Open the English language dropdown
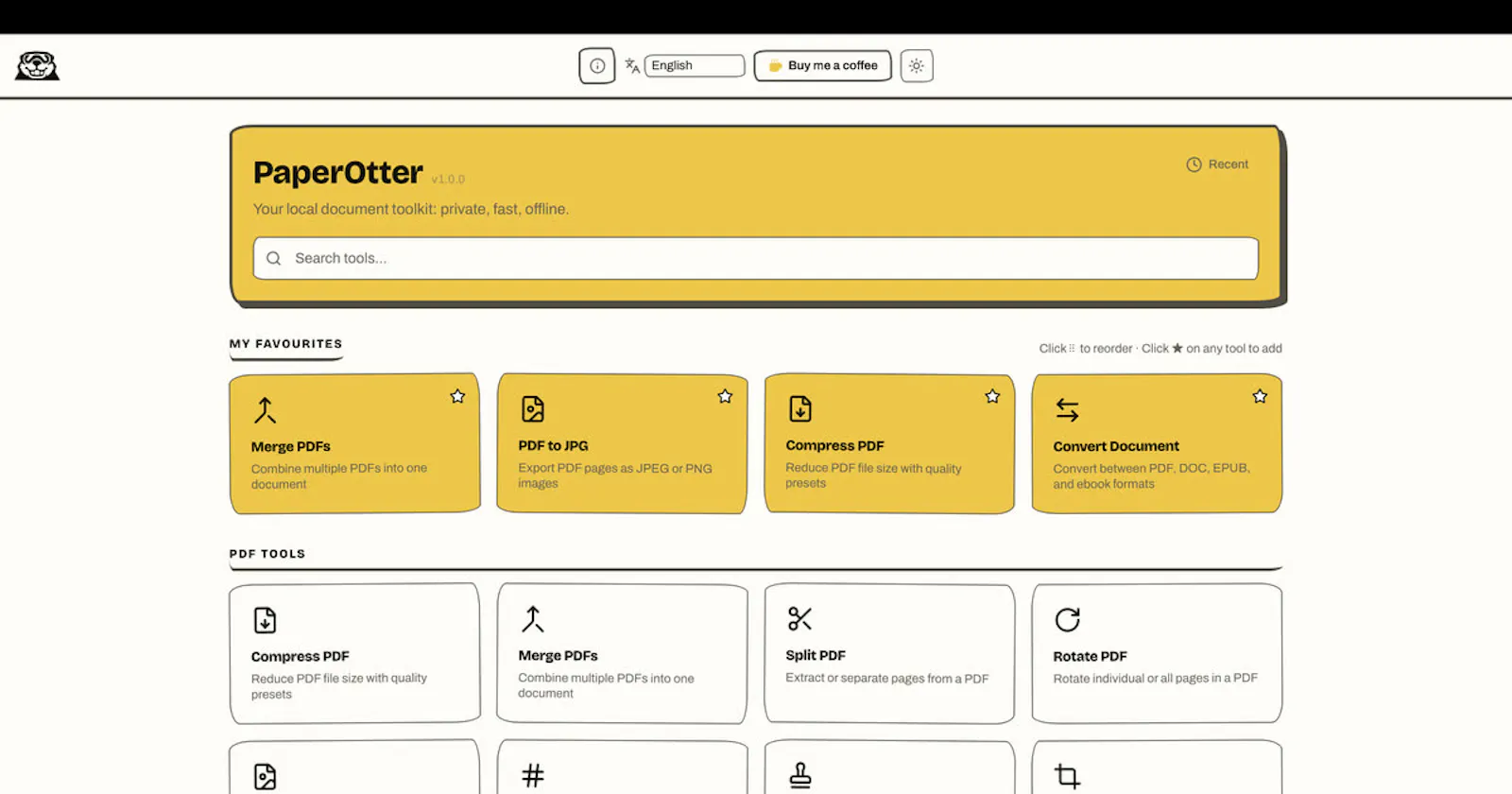Image resolution: width=1512 pixels, height=794 pixels. pyautogui.click(x=695, y=65)
